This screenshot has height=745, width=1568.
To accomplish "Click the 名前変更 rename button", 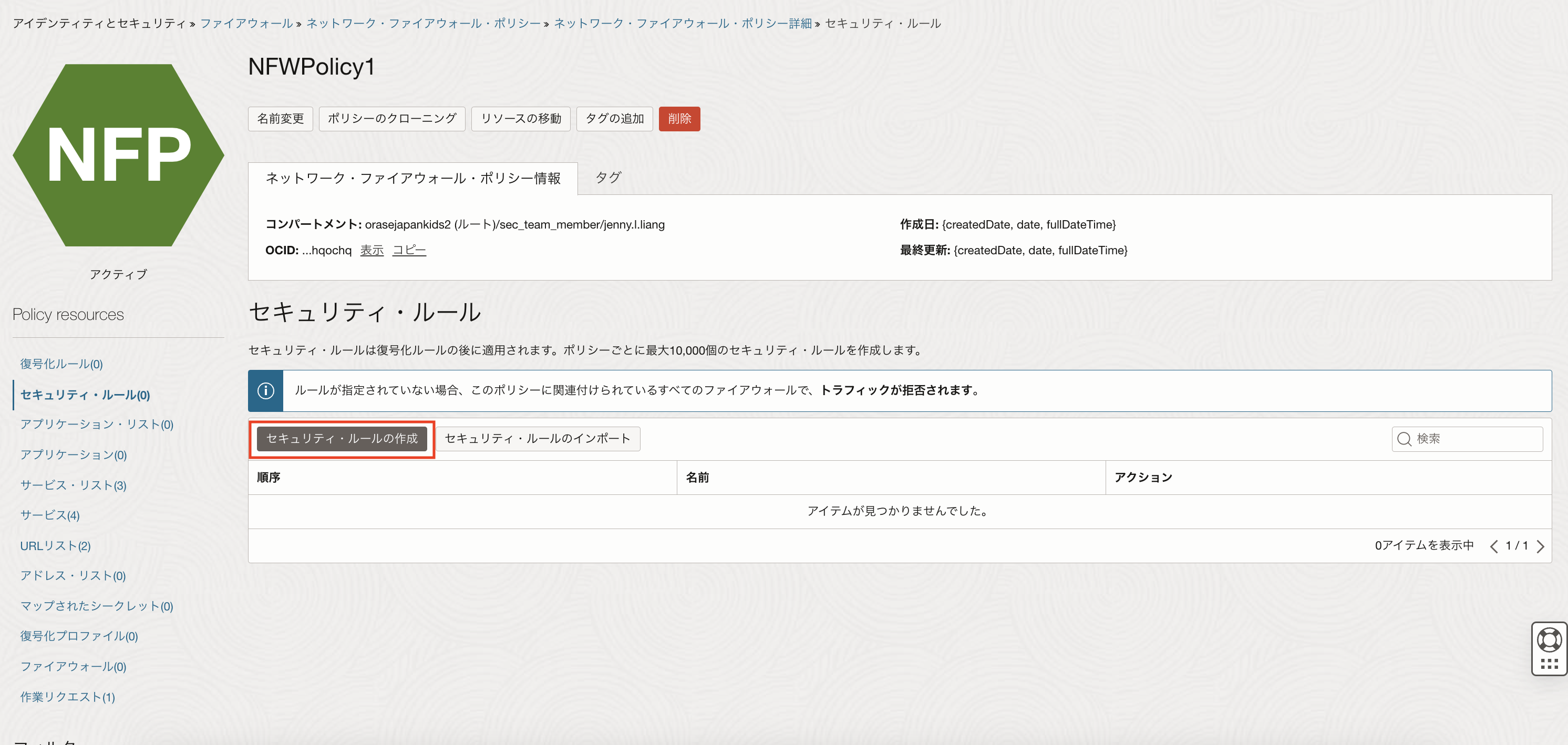I will coord(280,119).
